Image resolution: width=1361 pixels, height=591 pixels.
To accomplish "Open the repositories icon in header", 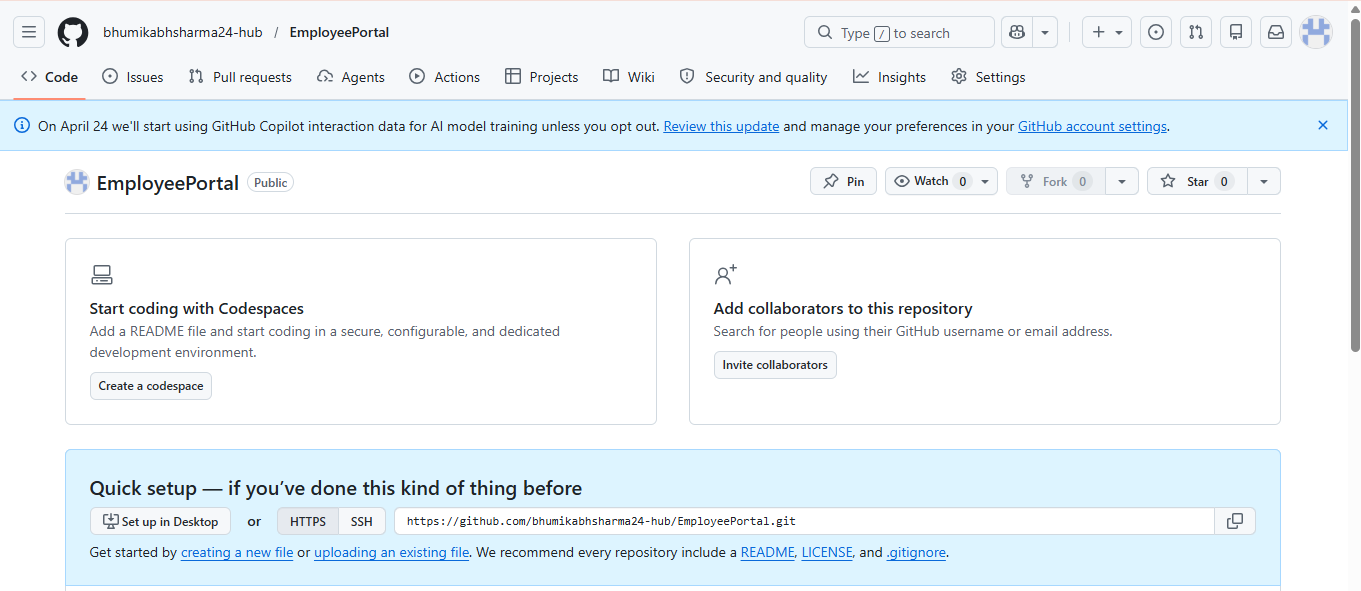I will [1236, 32].
